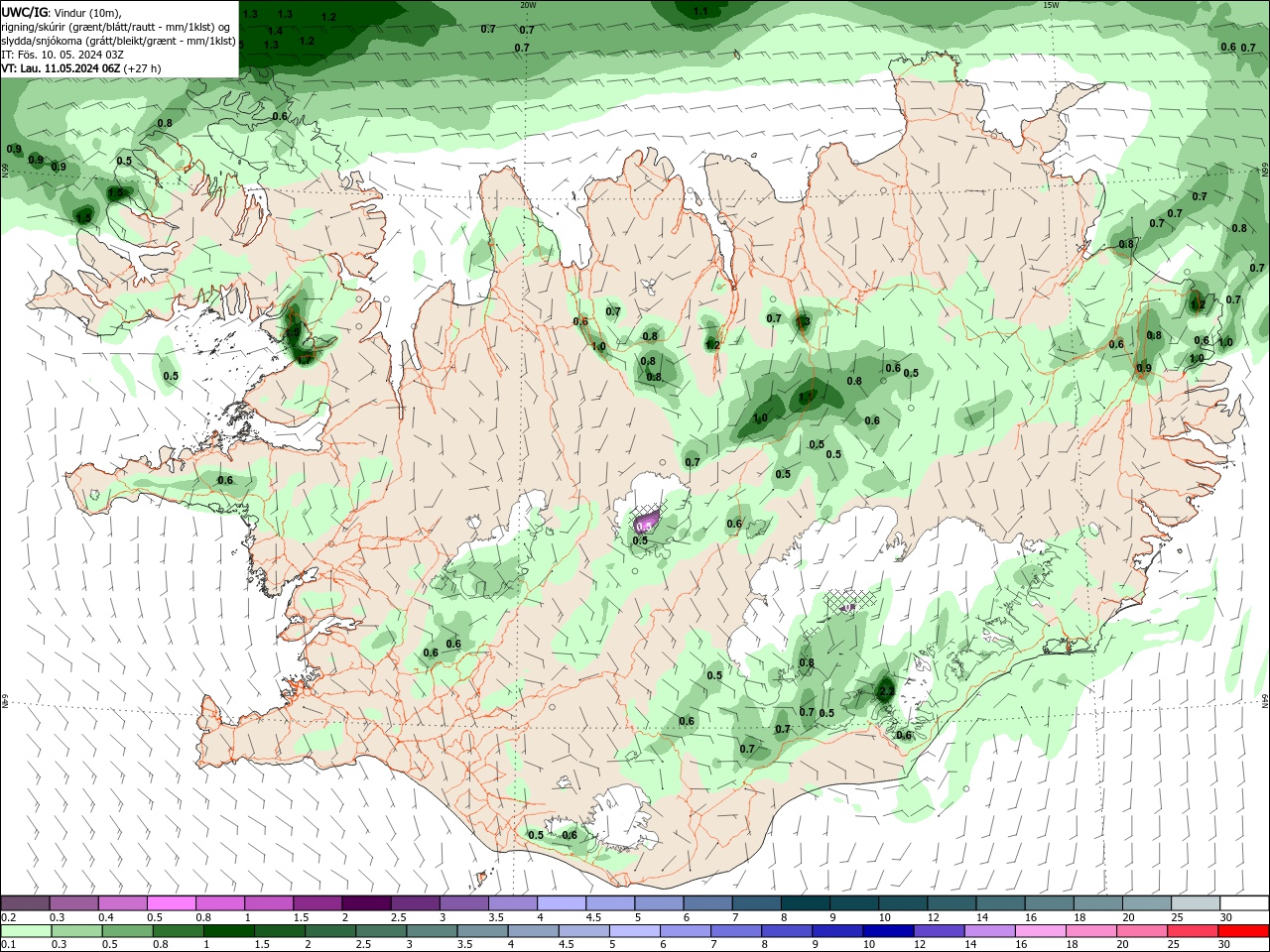This screenshot has width=1270, height=952.
Task: Select the light grey 25 swatch in upper legend
Action: 1195,903
